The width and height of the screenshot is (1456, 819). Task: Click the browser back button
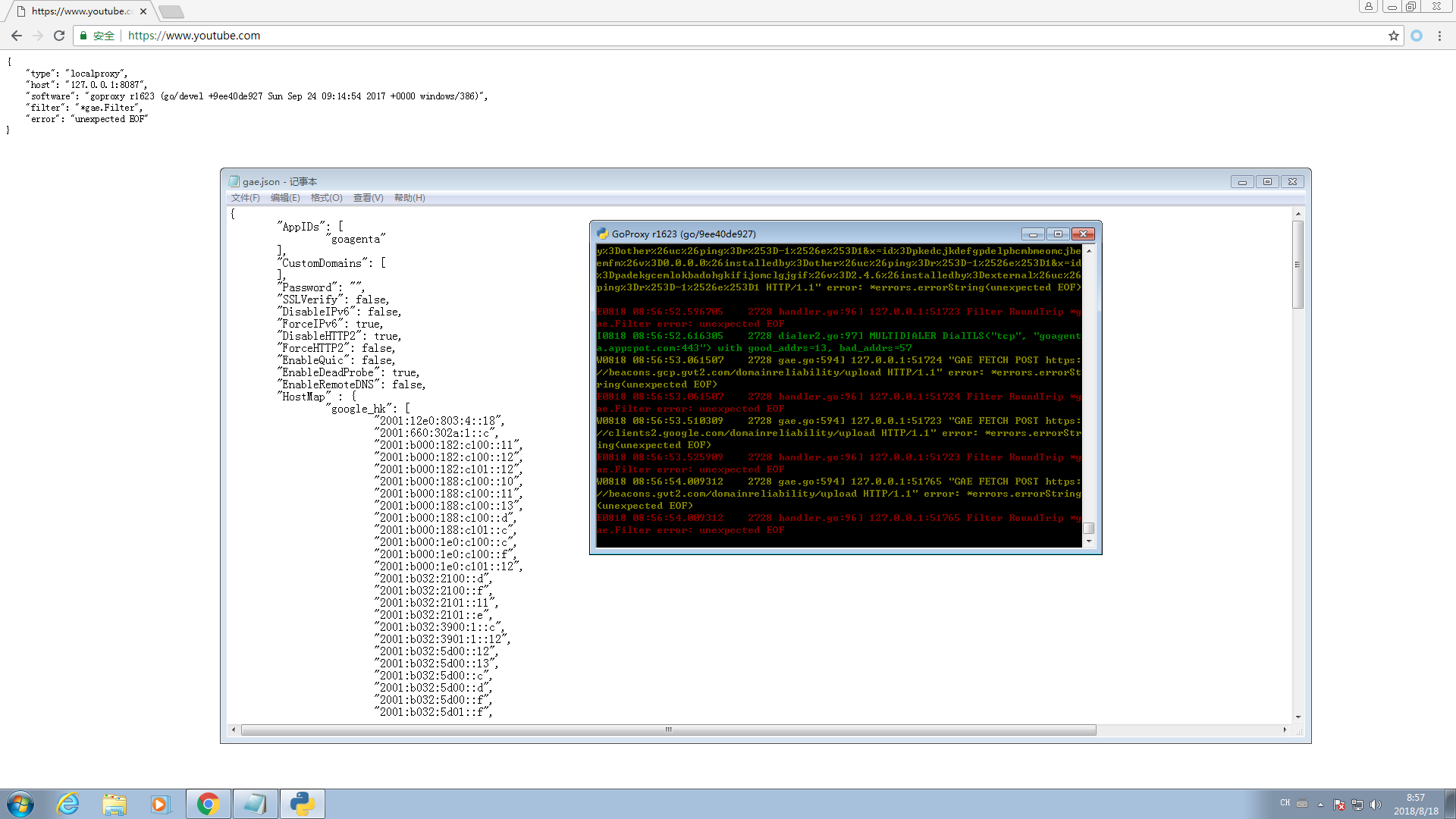(x=17, y=36)
